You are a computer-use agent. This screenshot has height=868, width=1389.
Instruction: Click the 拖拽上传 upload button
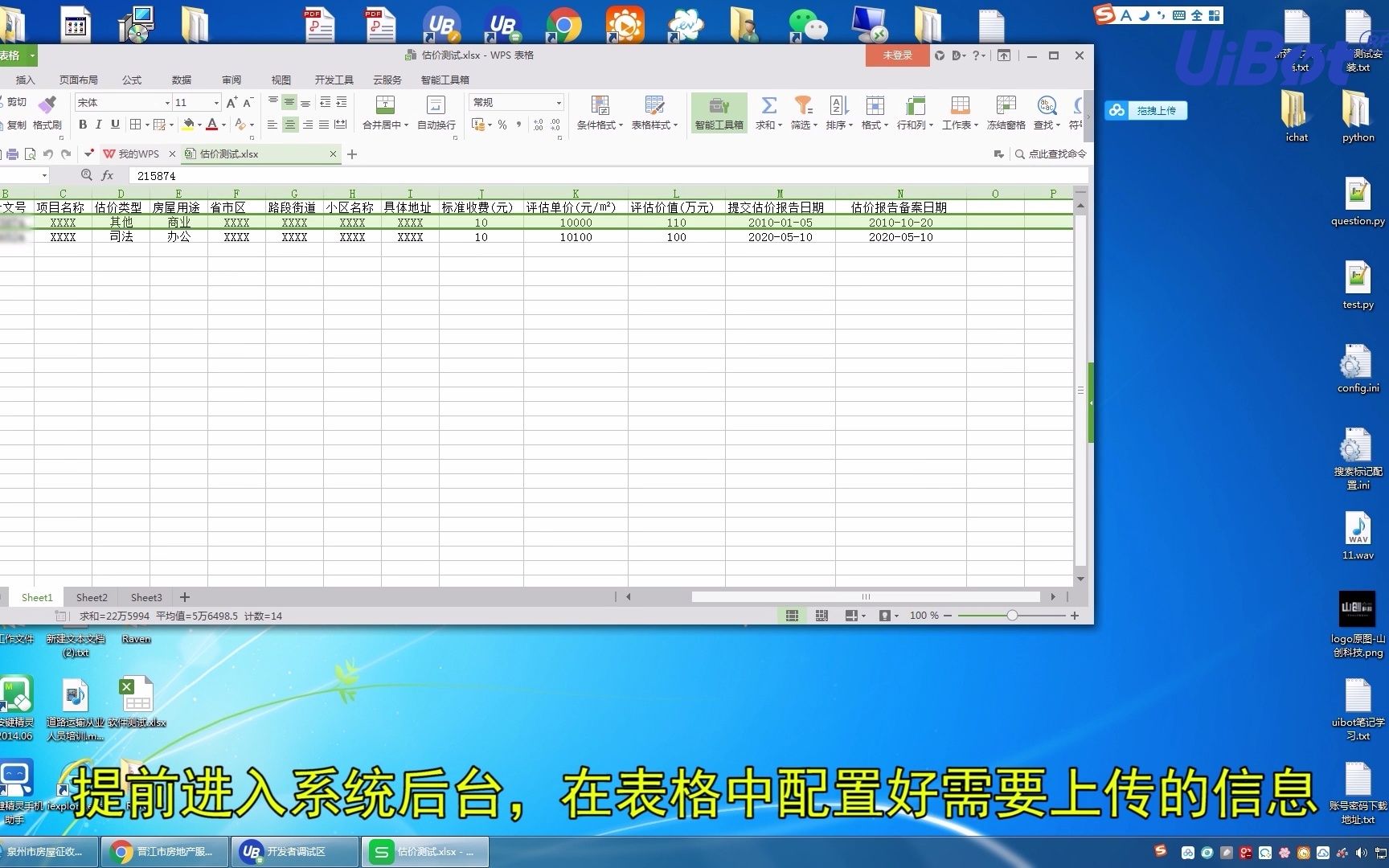[x=1144, y=110]
